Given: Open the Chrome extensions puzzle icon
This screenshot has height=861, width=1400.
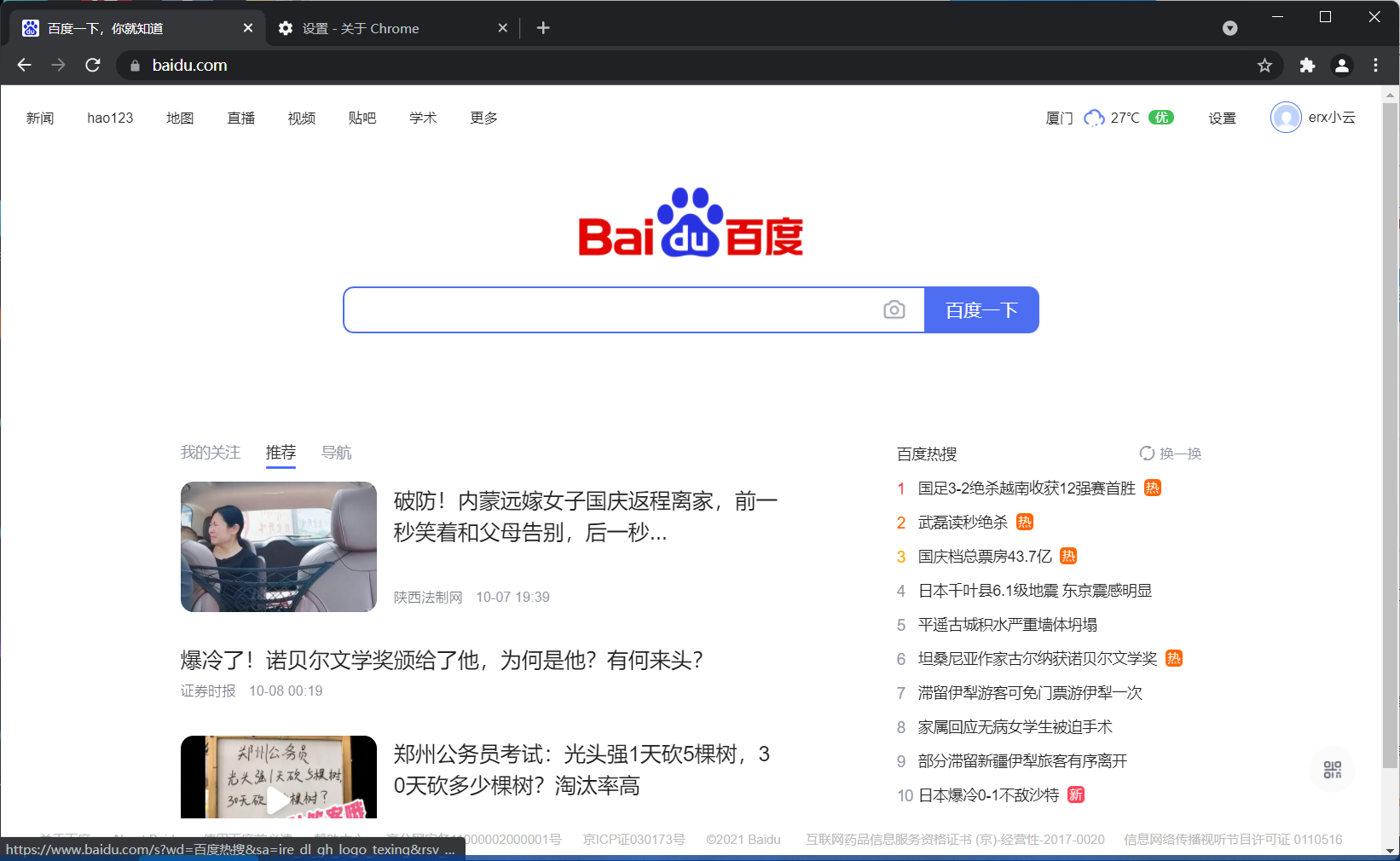Looking at the screenshot, I should click(x=1307, y=66).
